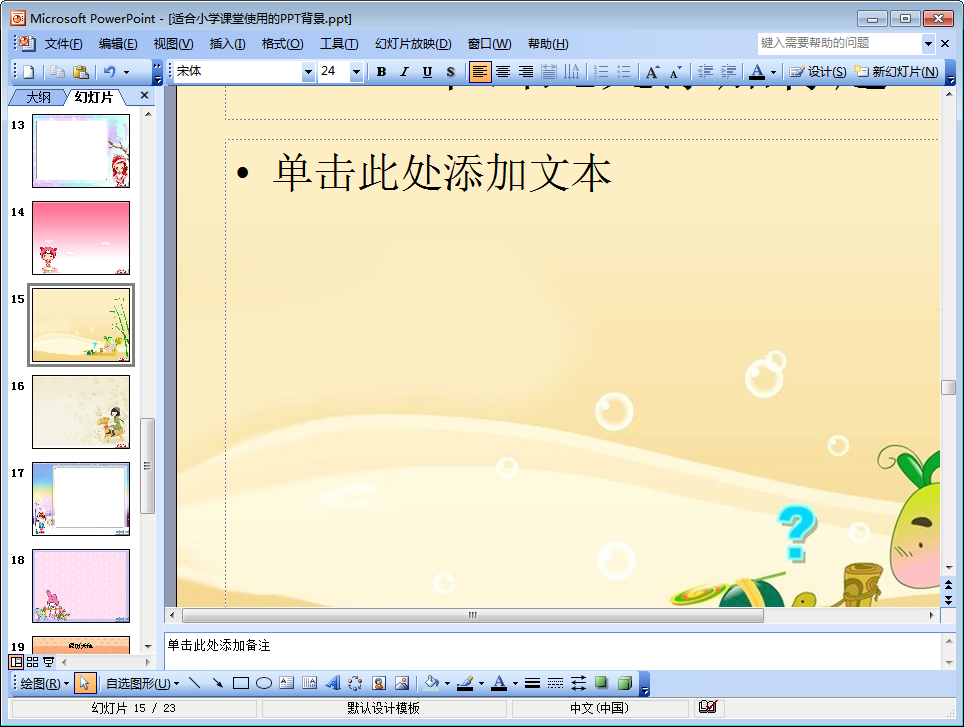This screenshot has height=727, width=964.
Task: Open the 文件(F) menu
Action: click(x=63, y=44)
